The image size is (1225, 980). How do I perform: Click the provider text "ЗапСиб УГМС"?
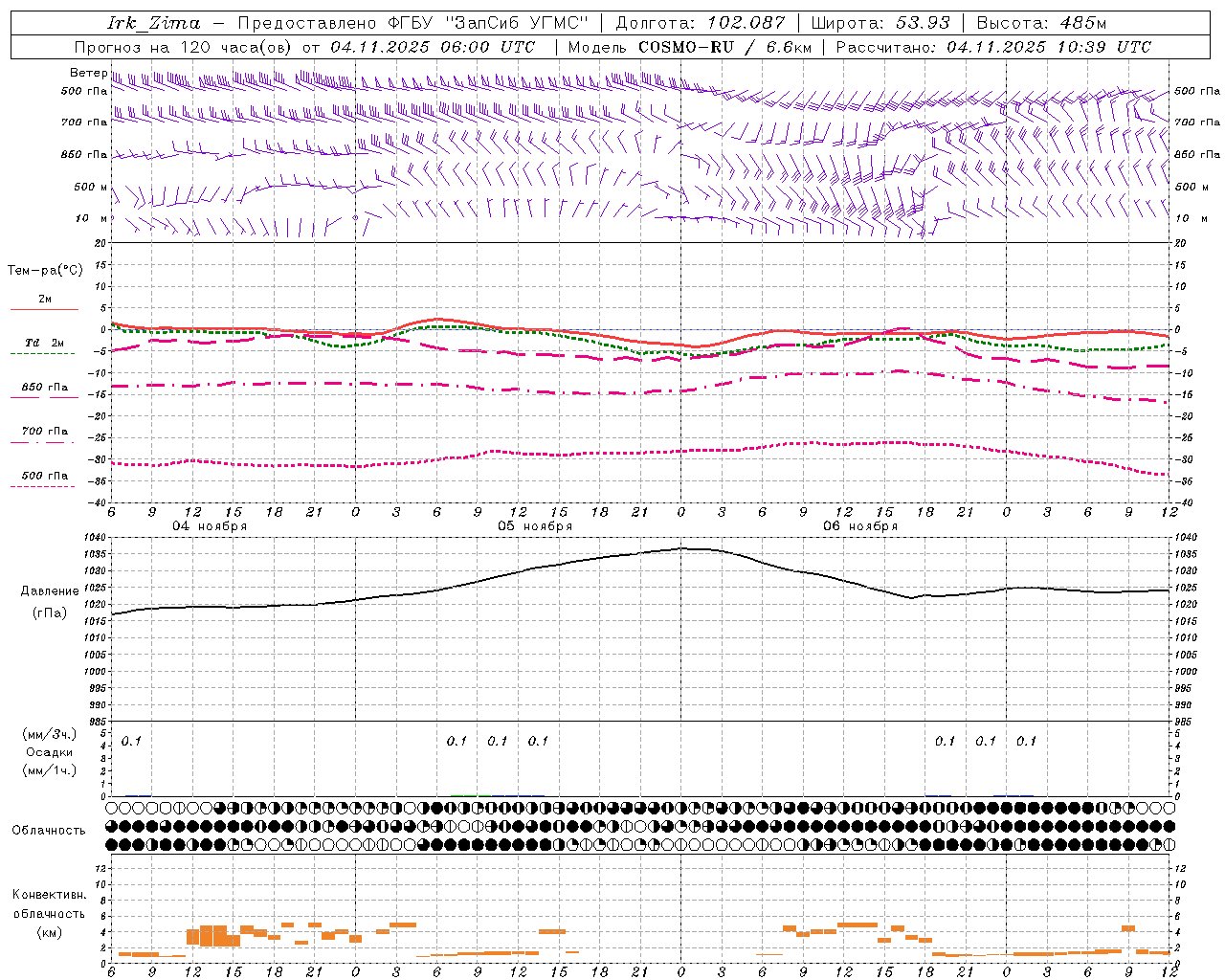point(516,23)
